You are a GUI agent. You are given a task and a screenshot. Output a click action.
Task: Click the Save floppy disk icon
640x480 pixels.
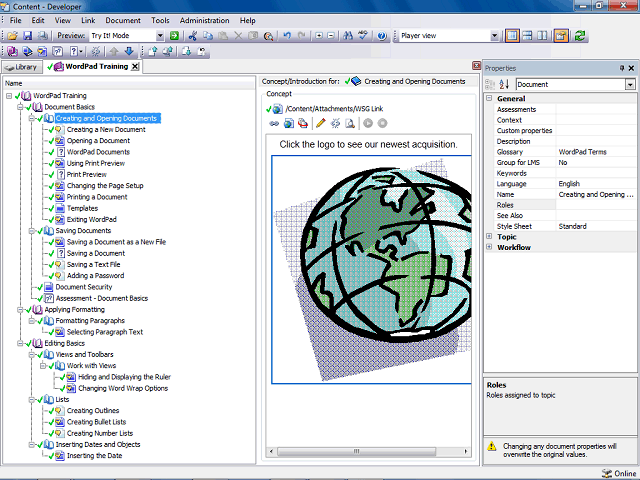click(x=27, y=36)
